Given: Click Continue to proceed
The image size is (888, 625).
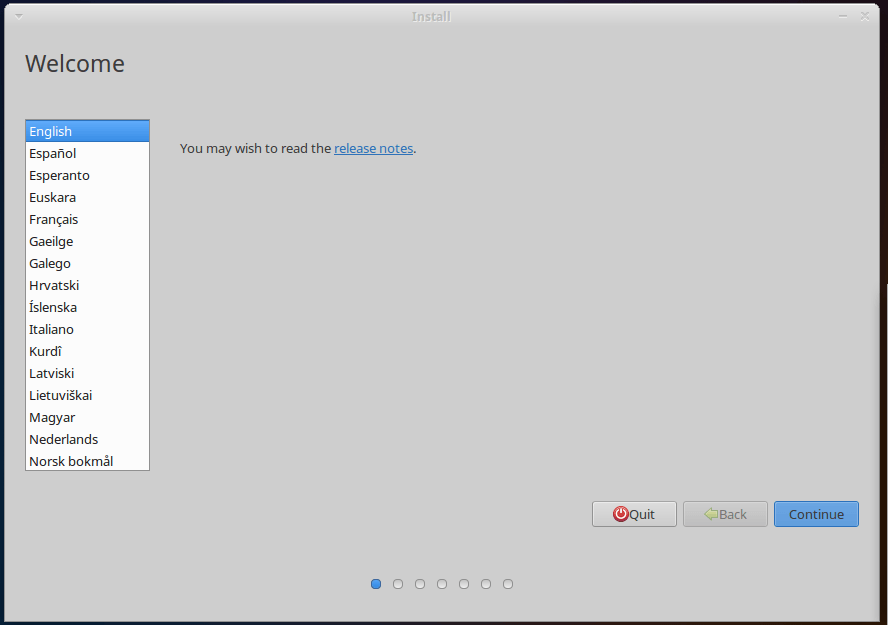Looking at the screenshot, I should pyautogui.click(x=816, y=514).
